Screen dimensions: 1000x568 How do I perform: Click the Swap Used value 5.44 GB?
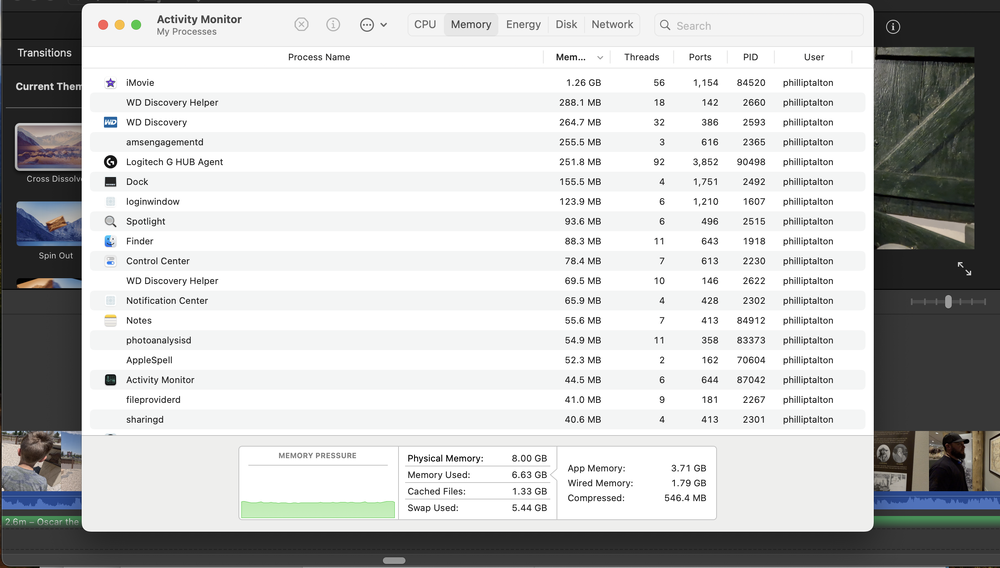pos(529,508)
